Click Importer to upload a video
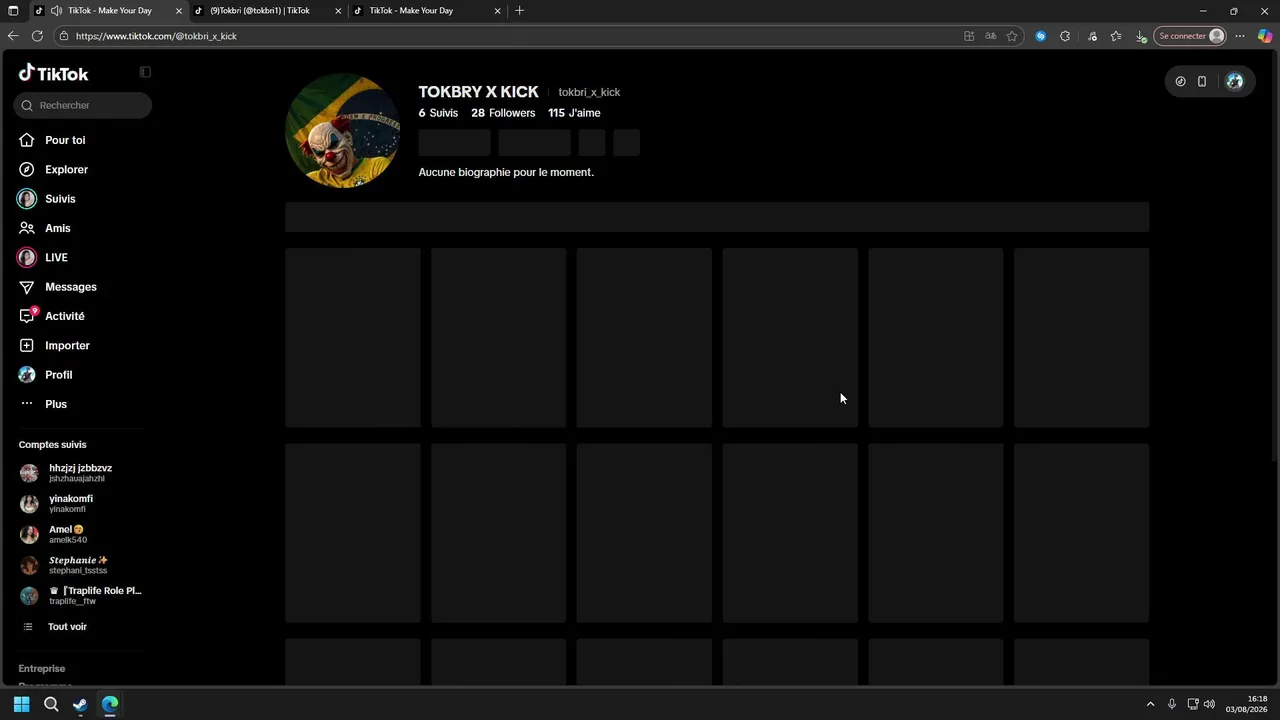The image size is (1280, 720). (x=67, y=346)
